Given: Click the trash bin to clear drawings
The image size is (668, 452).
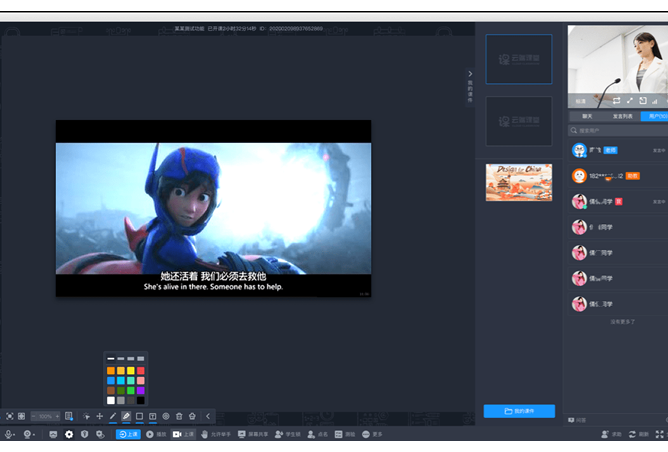Looking at the screenshot, I should click(179, 416).
